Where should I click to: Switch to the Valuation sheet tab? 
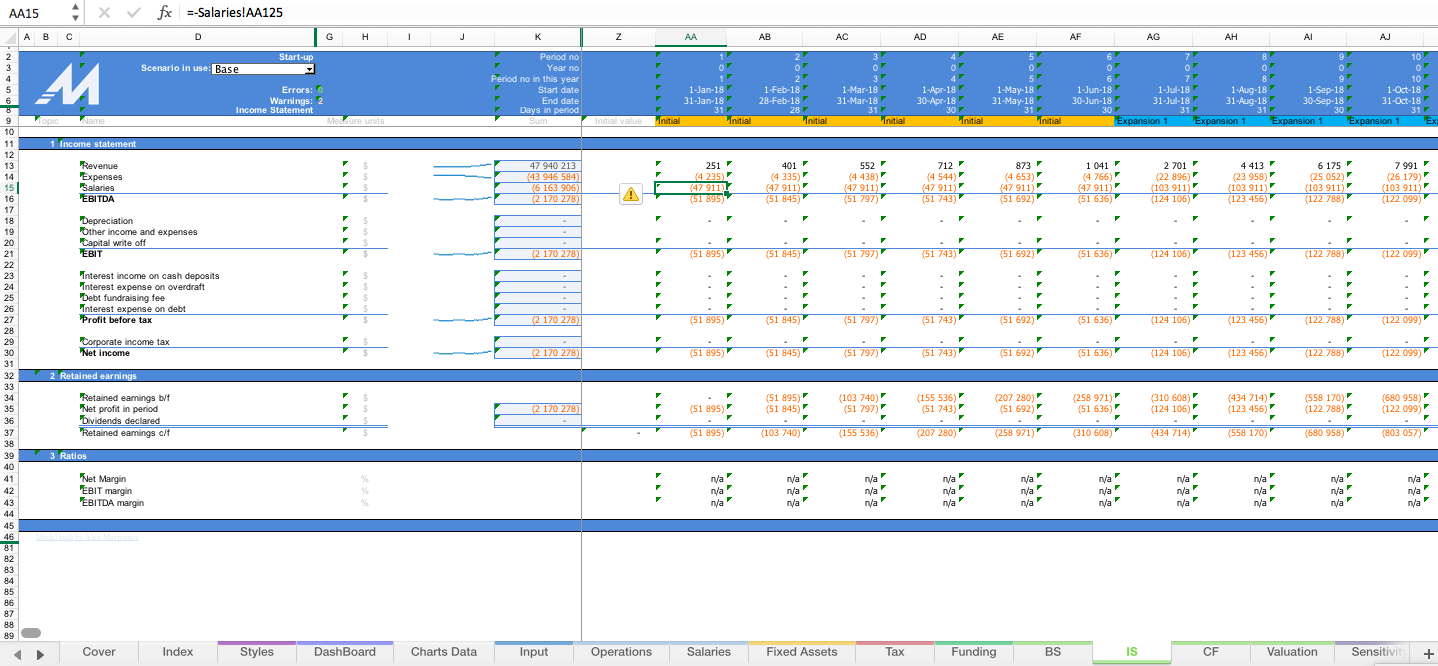(1292, 651)
